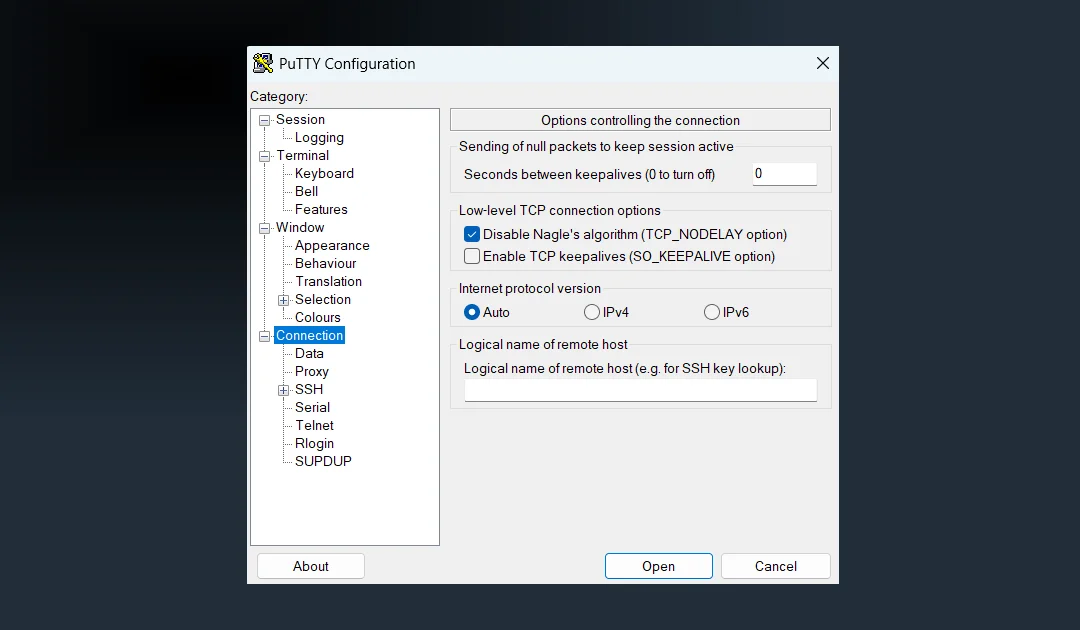The image size is (1080, 630).
Task: Select IPv6 protocol radio button
Action: point(712,312)
